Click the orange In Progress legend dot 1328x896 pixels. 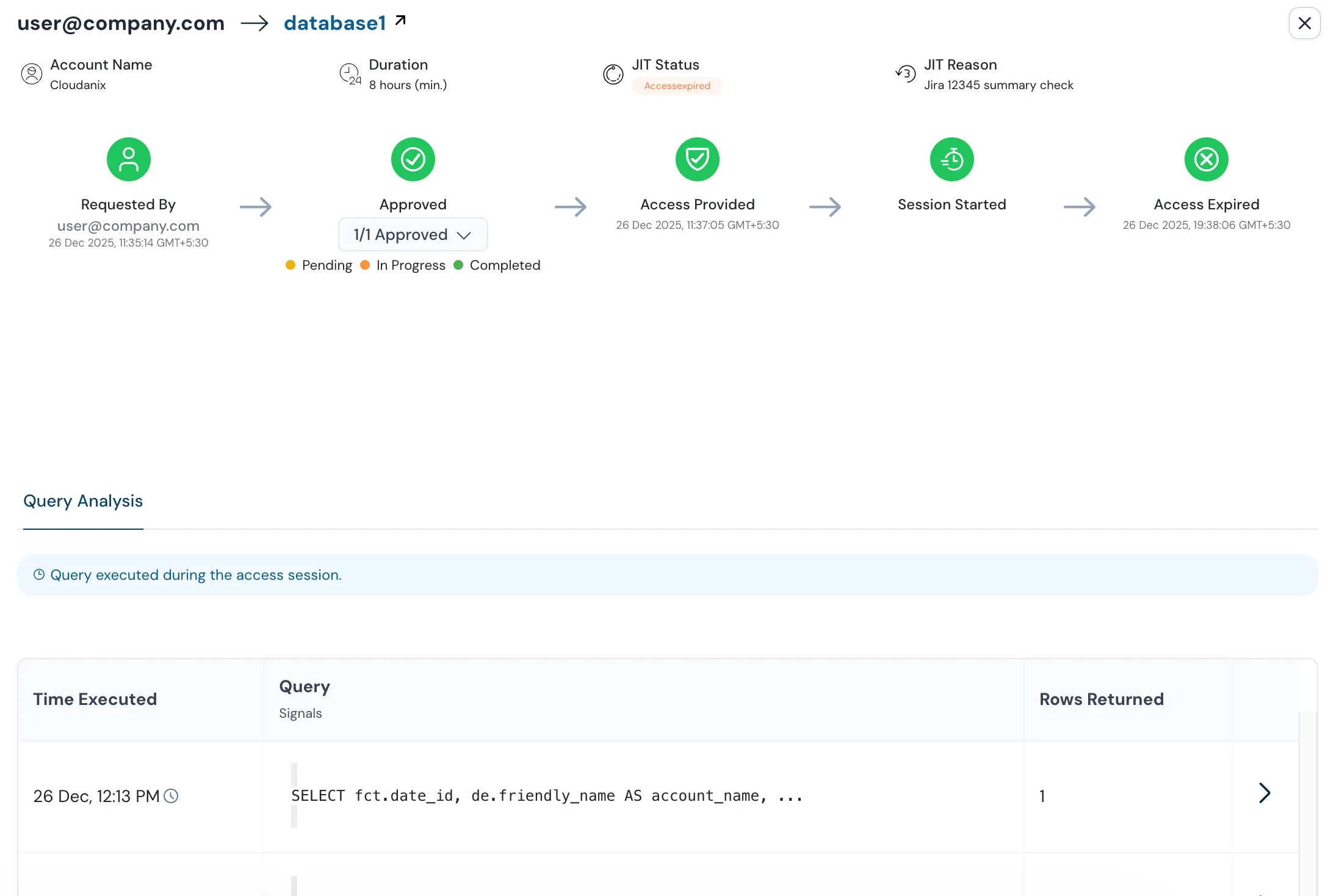tap(365, 265)
